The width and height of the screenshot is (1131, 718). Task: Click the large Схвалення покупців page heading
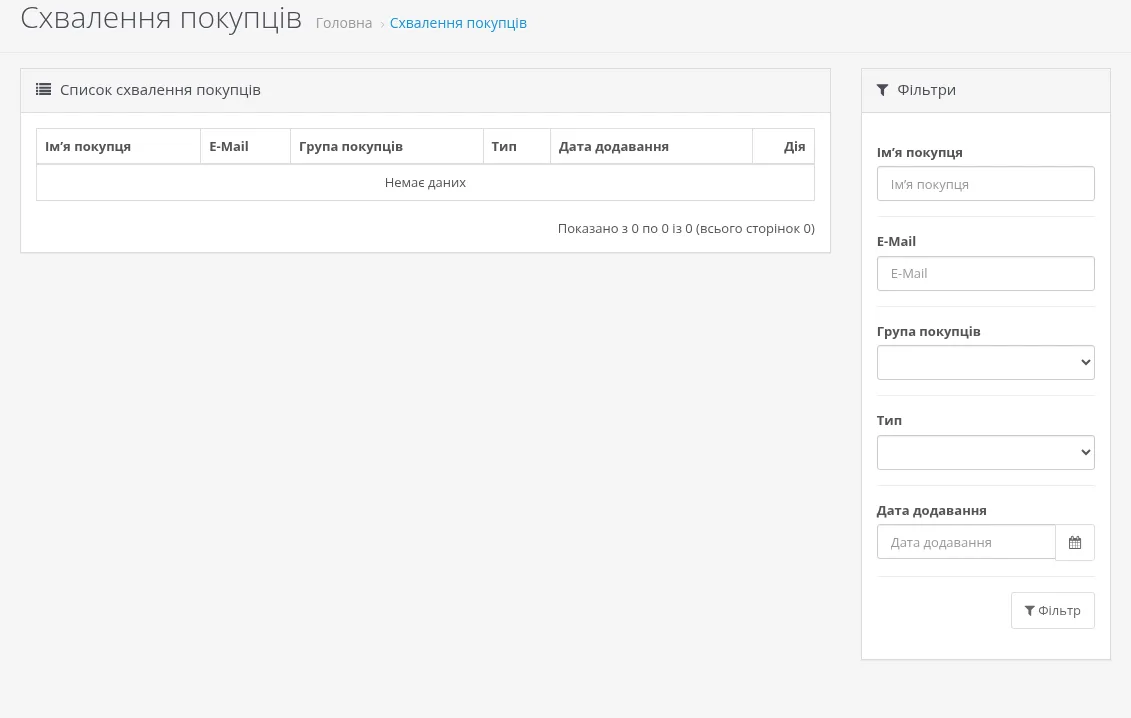[x=161, y=18]
